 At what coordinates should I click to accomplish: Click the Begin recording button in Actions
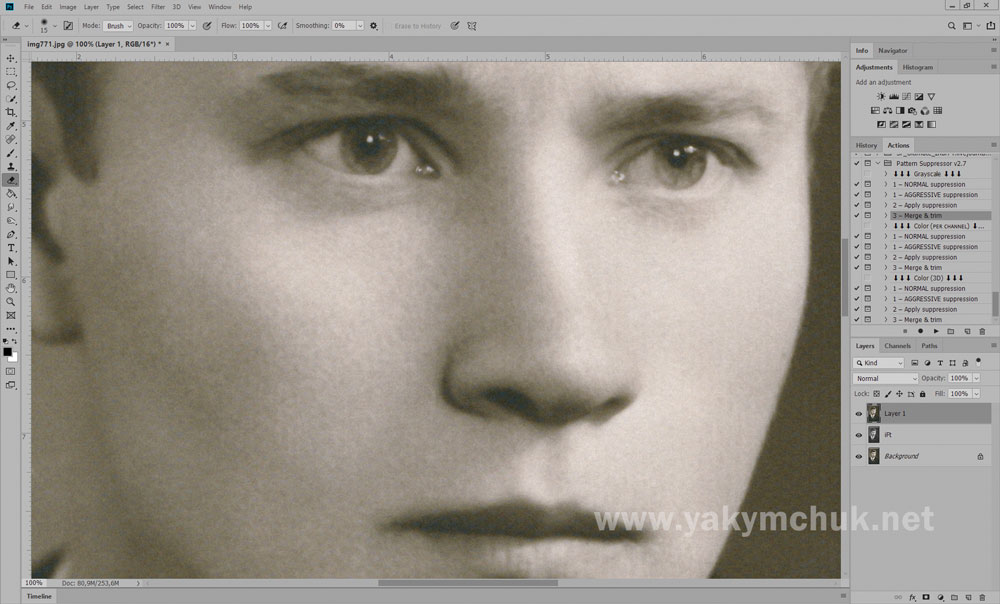click(x=920, y=332)
